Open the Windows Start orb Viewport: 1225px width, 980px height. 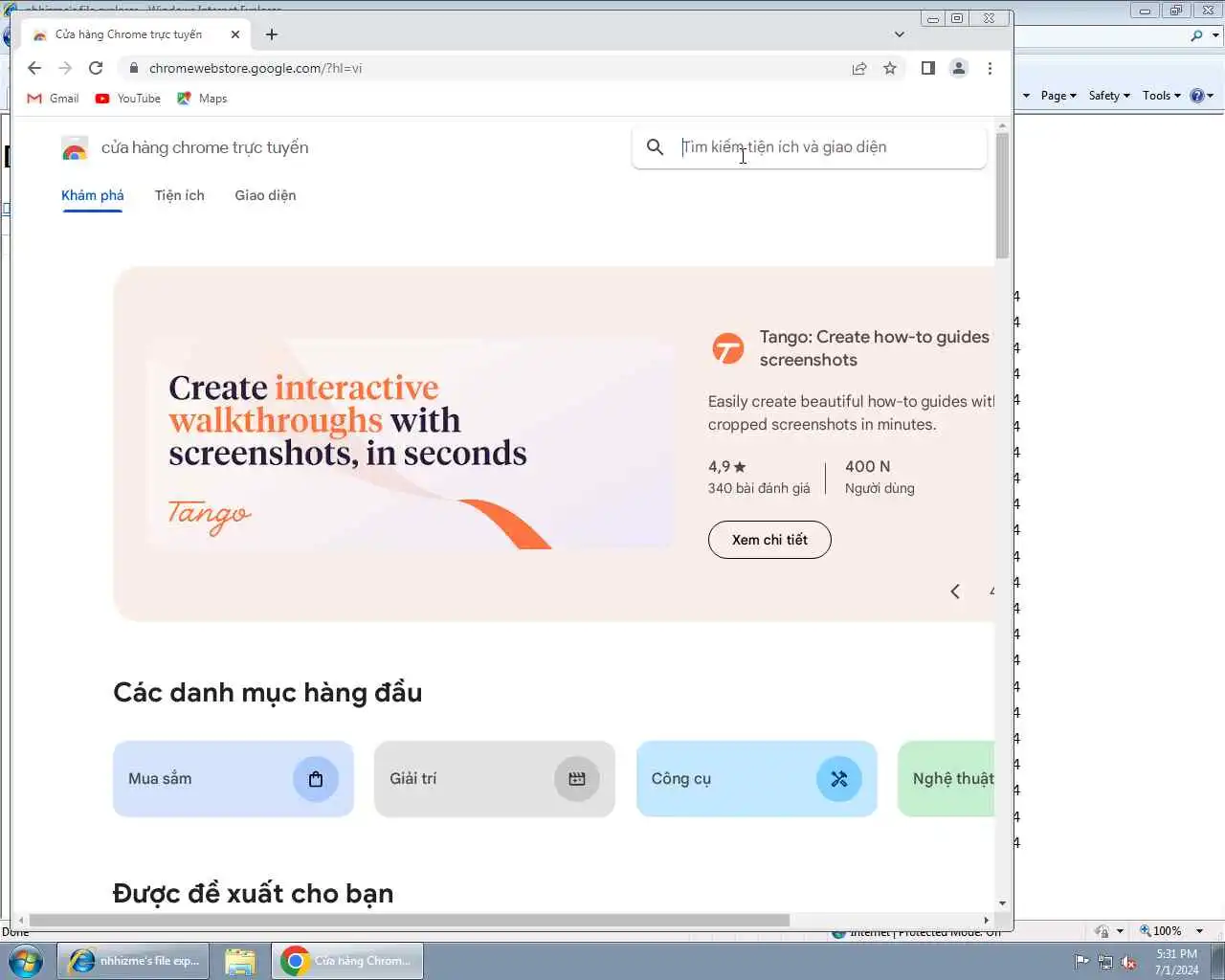tap(25, 961)
